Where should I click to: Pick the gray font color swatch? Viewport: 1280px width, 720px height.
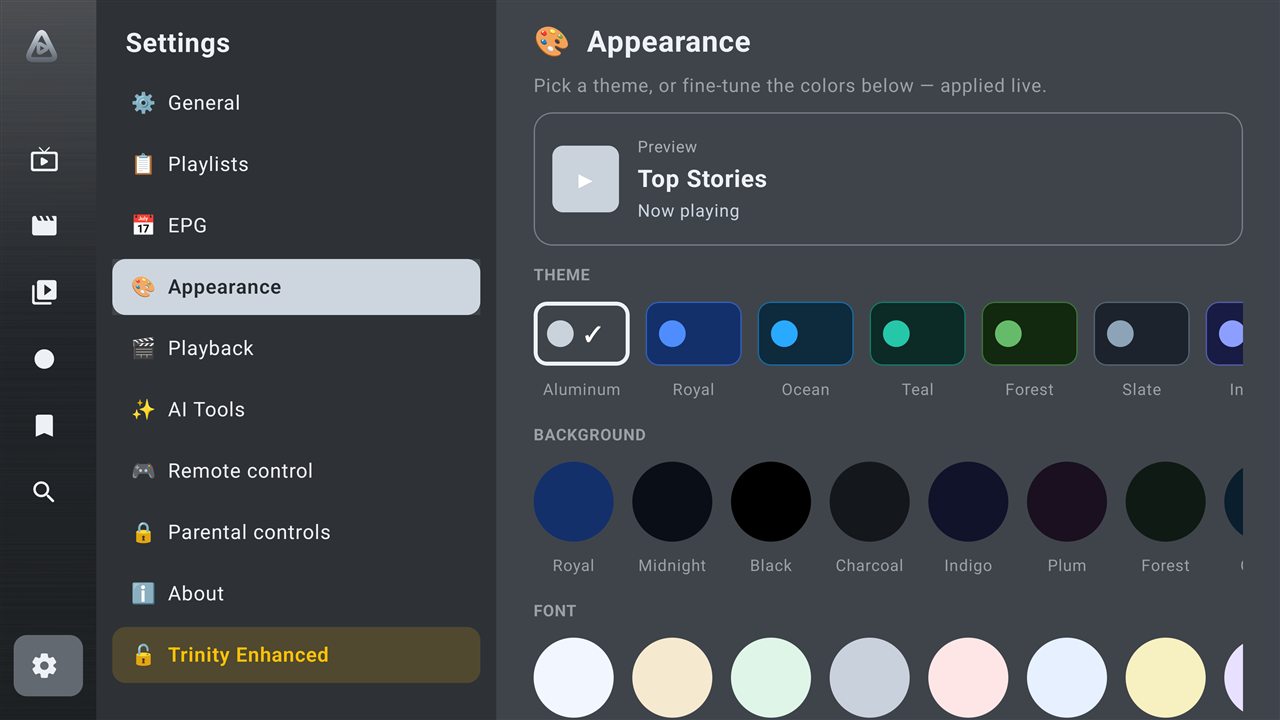(x=869, y=678)
